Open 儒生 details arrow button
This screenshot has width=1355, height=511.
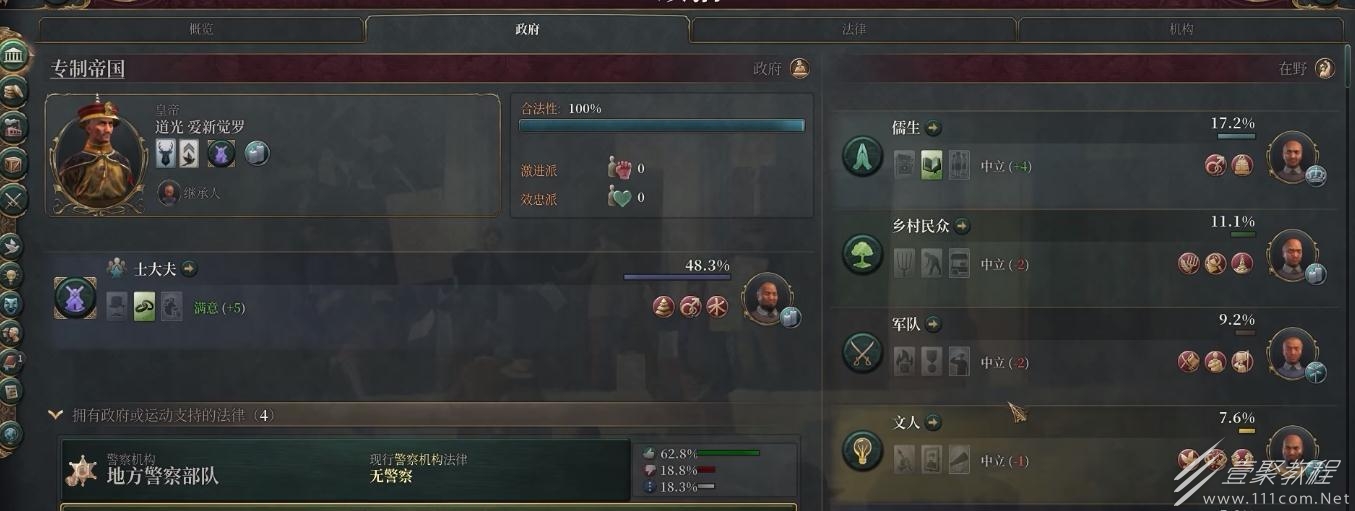[x=932, y=128]
